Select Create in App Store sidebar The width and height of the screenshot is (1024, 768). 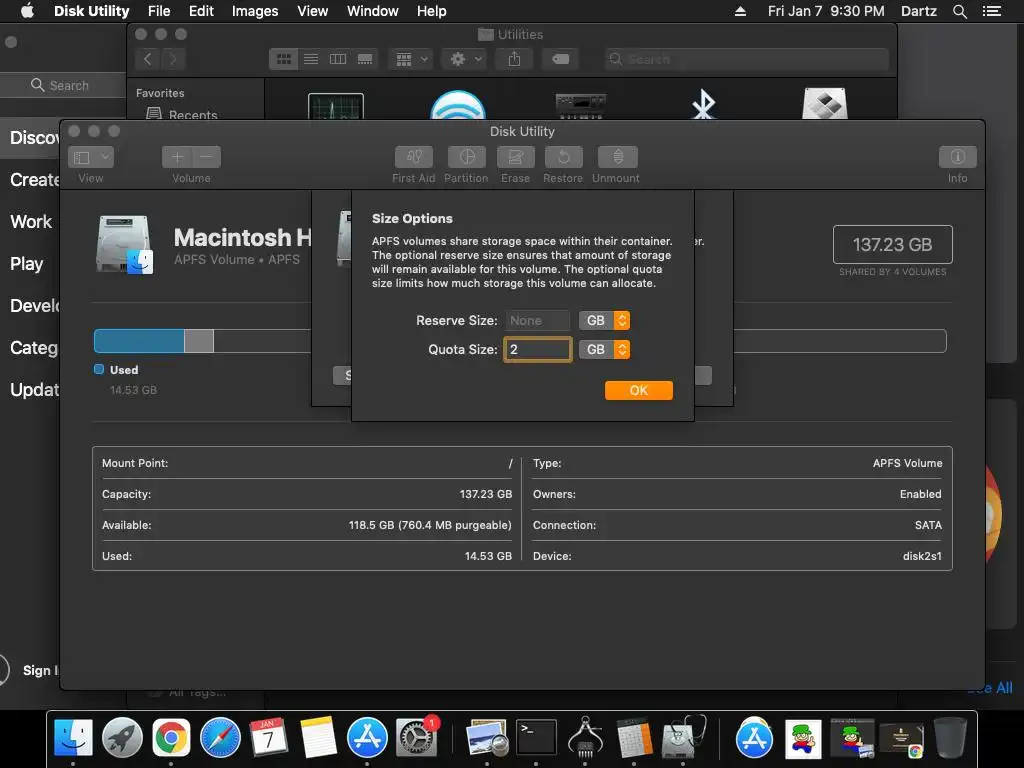coord(34,180)
